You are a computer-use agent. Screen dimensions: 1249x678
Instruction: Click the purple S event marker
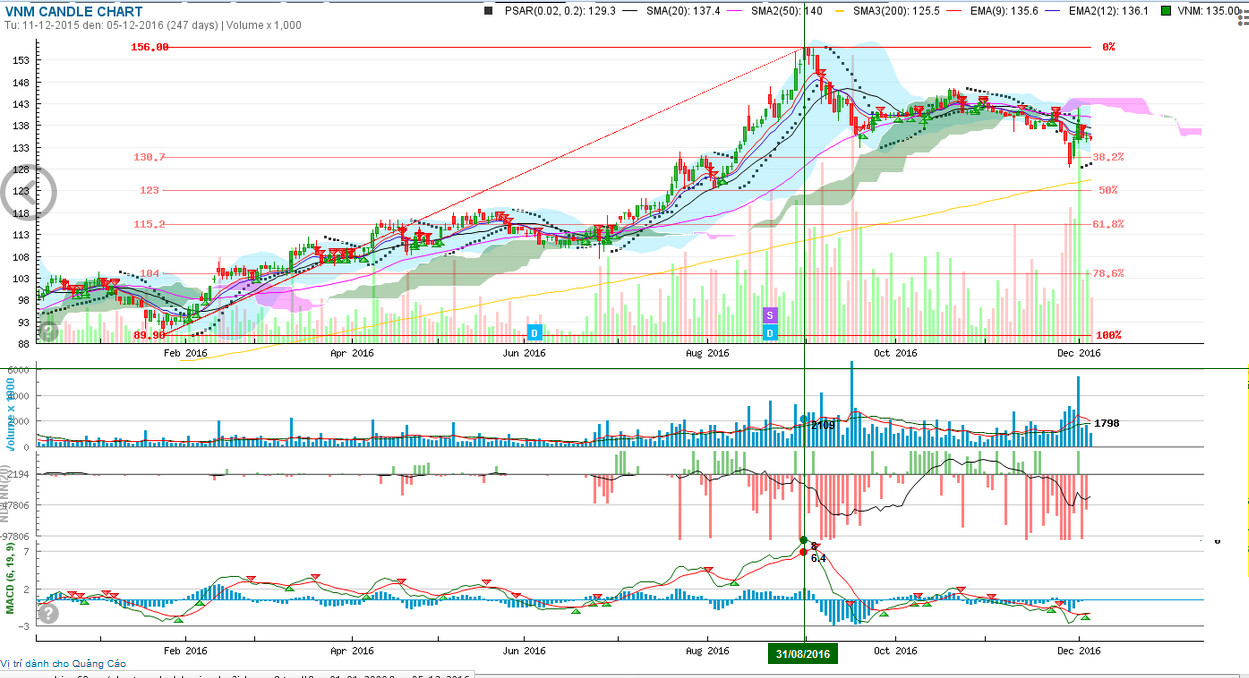[x=770, y=316]
